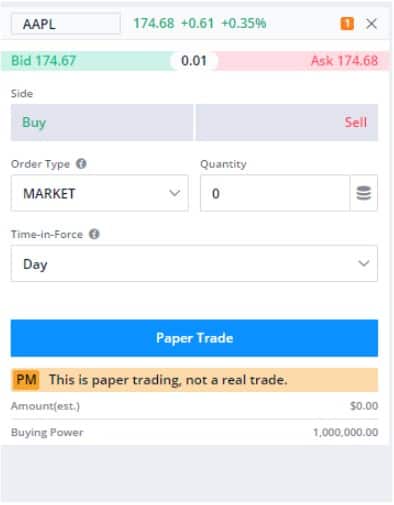
Task: Focus the Quantity input field
Action: coord(275,193)
